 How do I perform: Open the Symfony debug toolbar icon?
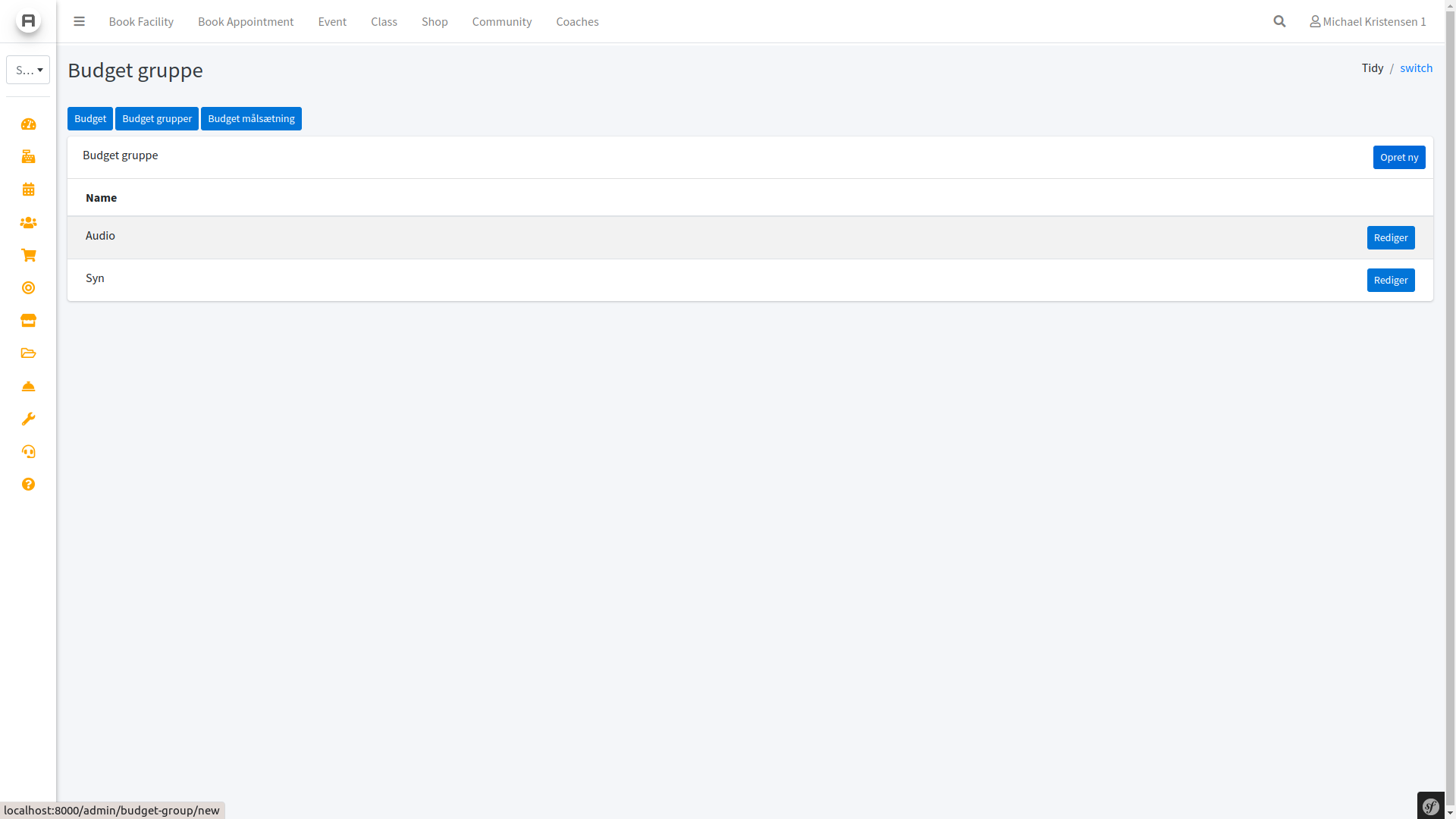(x=1430, y=806)
